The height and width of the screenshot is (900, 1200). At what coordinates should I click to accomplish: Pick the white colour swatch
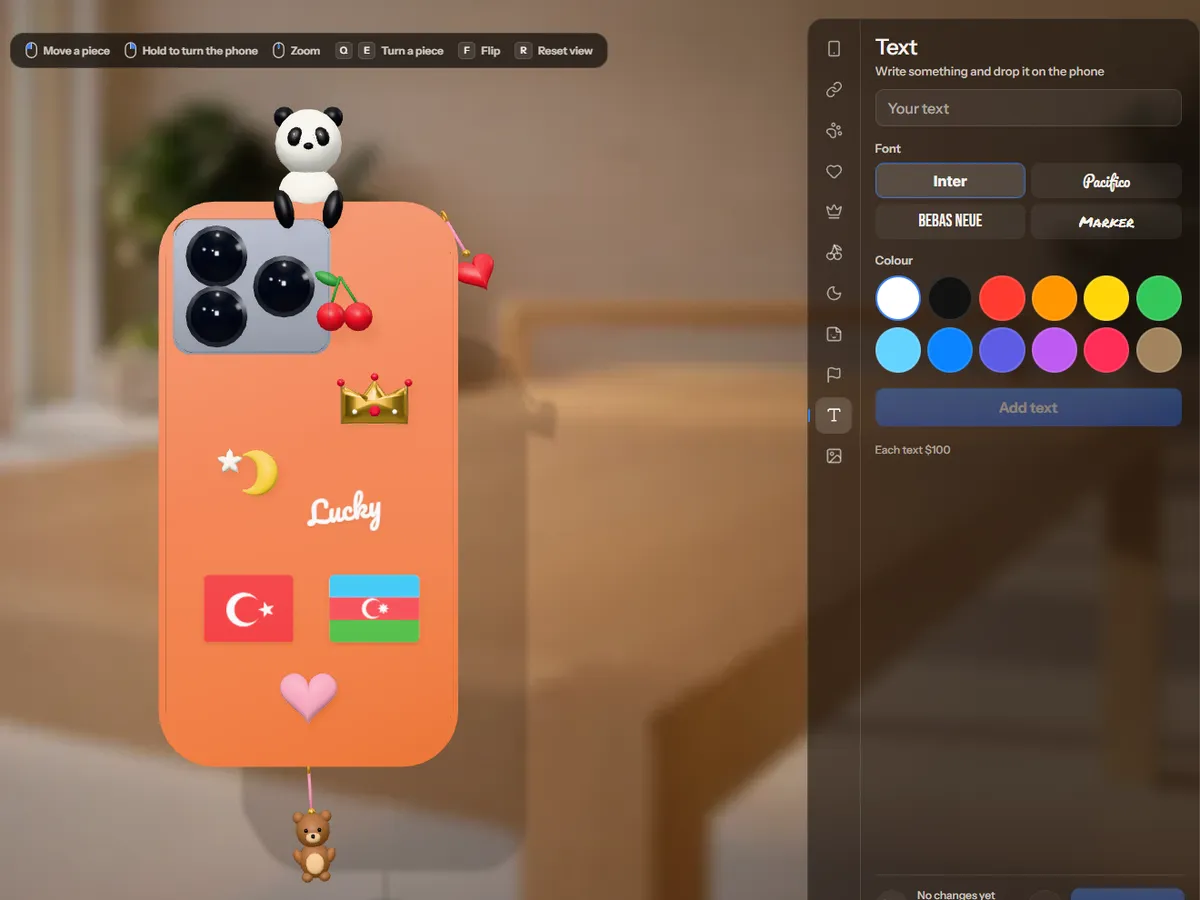pos(898,298)
